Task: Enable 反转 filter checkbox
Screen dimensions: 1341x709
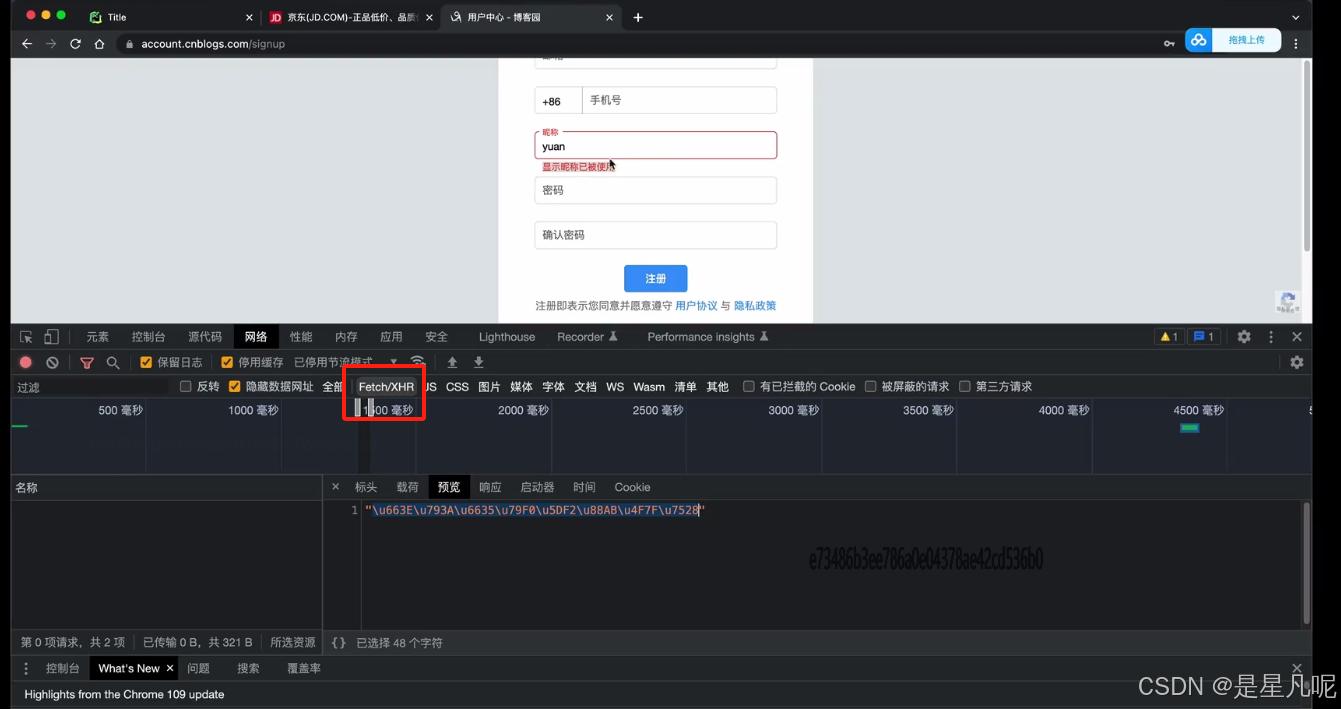Action: [185, 387]
